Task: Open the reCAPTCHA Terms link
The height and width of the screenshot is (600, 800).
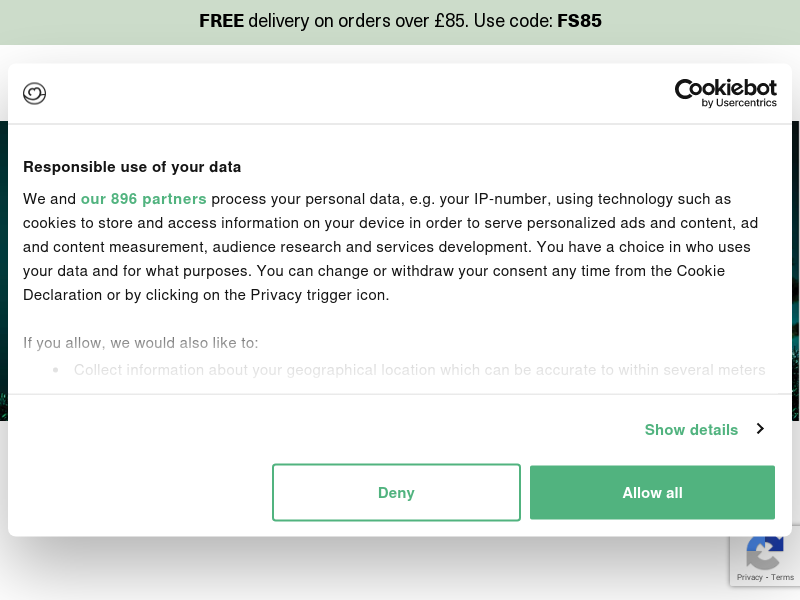Action: click(x=782, y=577)
